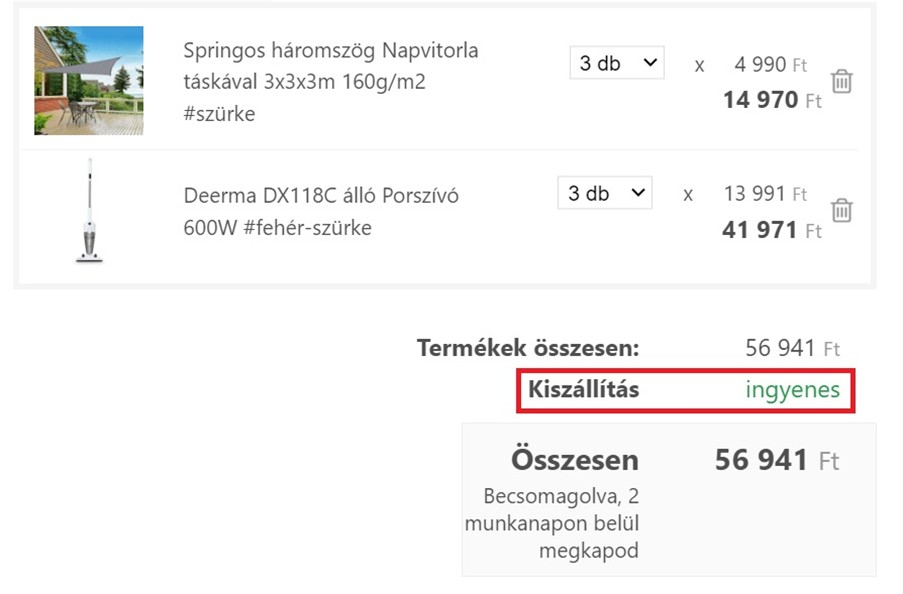The width and height of the screenshot is (903, 594).
Task: Open the grey sun sail product image
Action: [89, 80]
